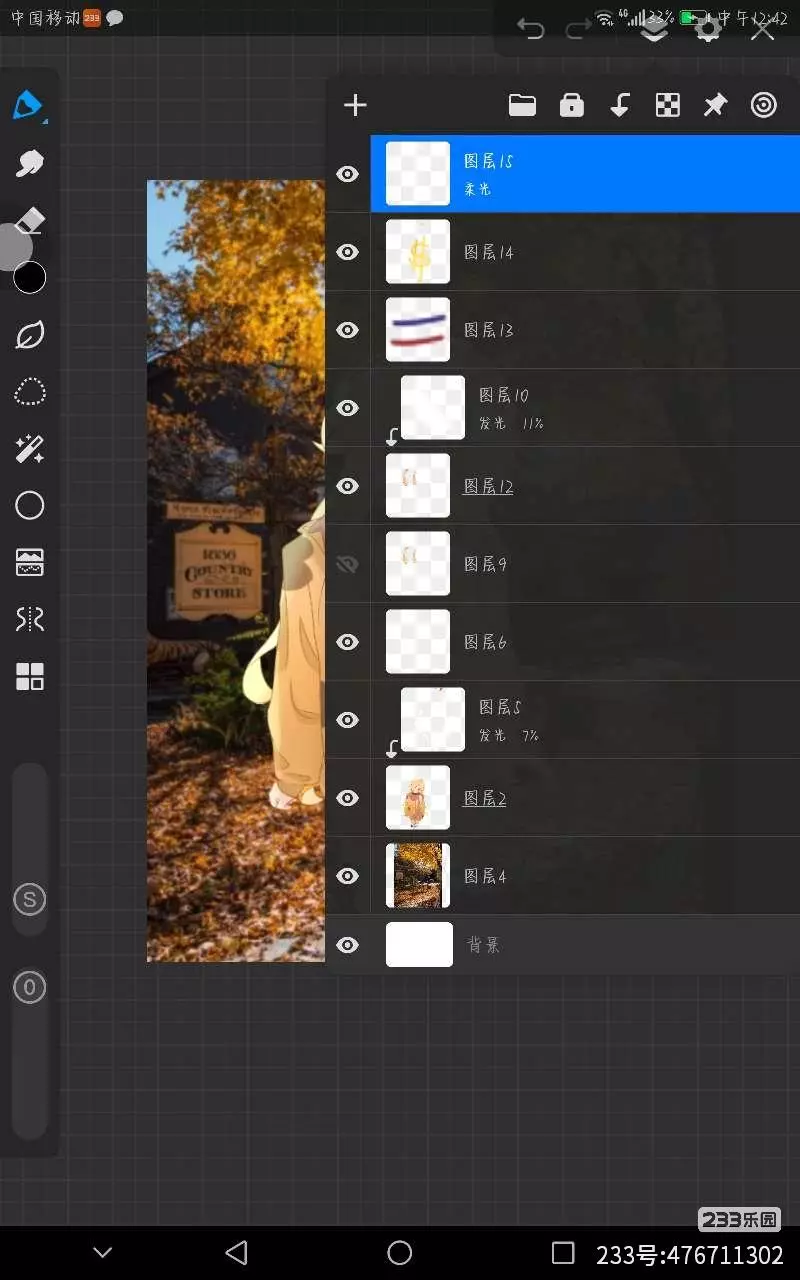Select the brush tool in left toolbar
The width and height of the screenshot is (800, 1280).
coord(29,105)
